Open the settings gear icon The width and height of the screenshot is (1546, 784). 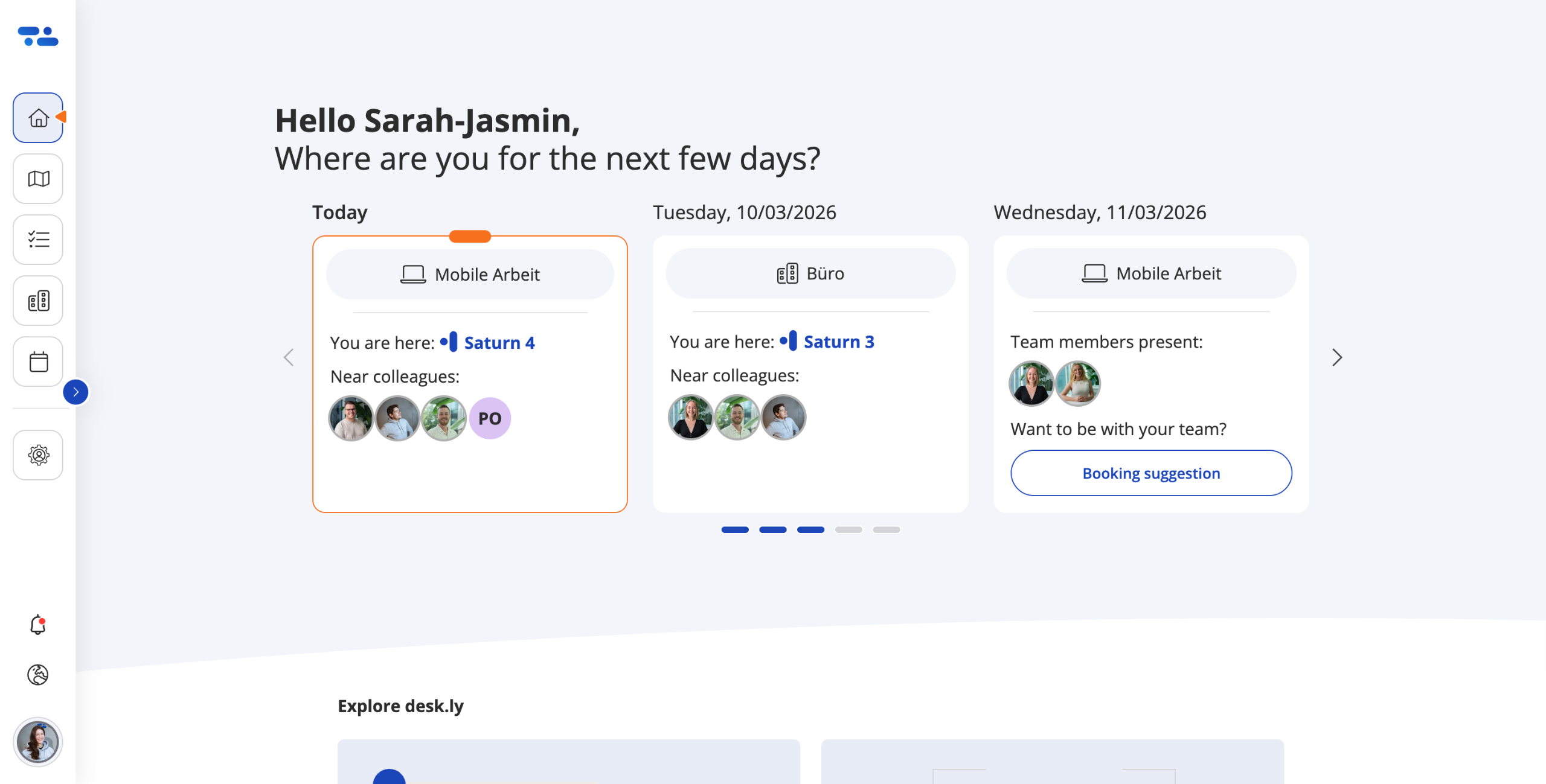38,455
